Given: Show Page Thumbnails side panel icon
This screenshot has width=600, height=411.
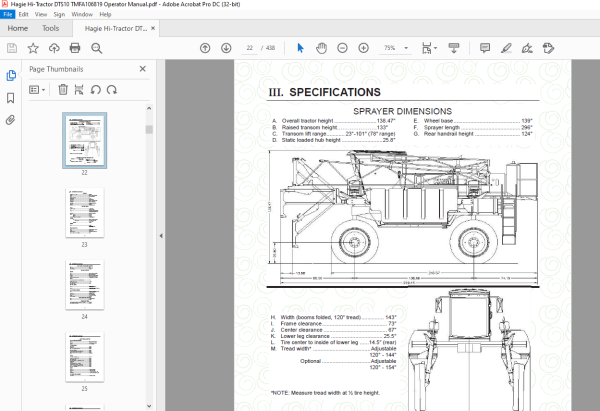Looking at the screenshot, I should tap(11, 75).
